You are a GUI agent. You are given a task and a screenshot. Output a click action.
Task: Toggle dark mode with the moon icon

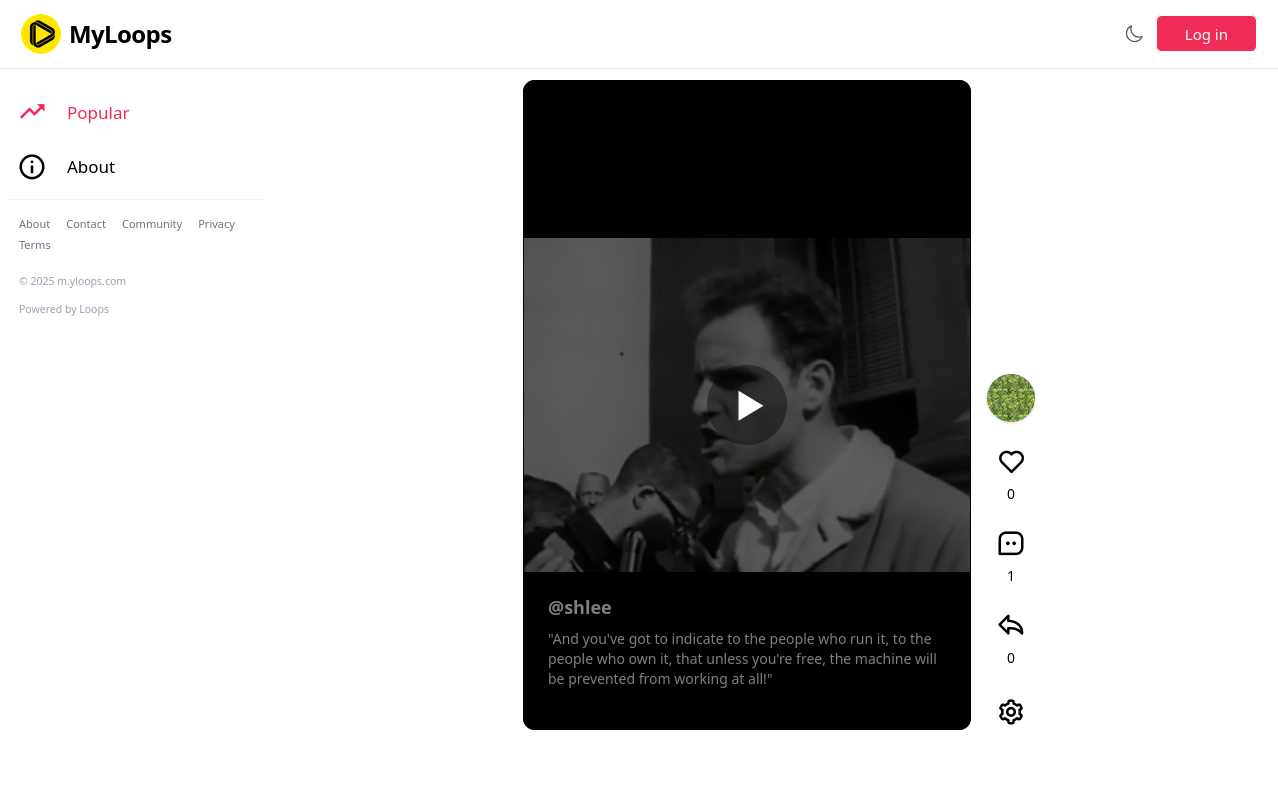pyautogui.click(x=1134, y=34)
